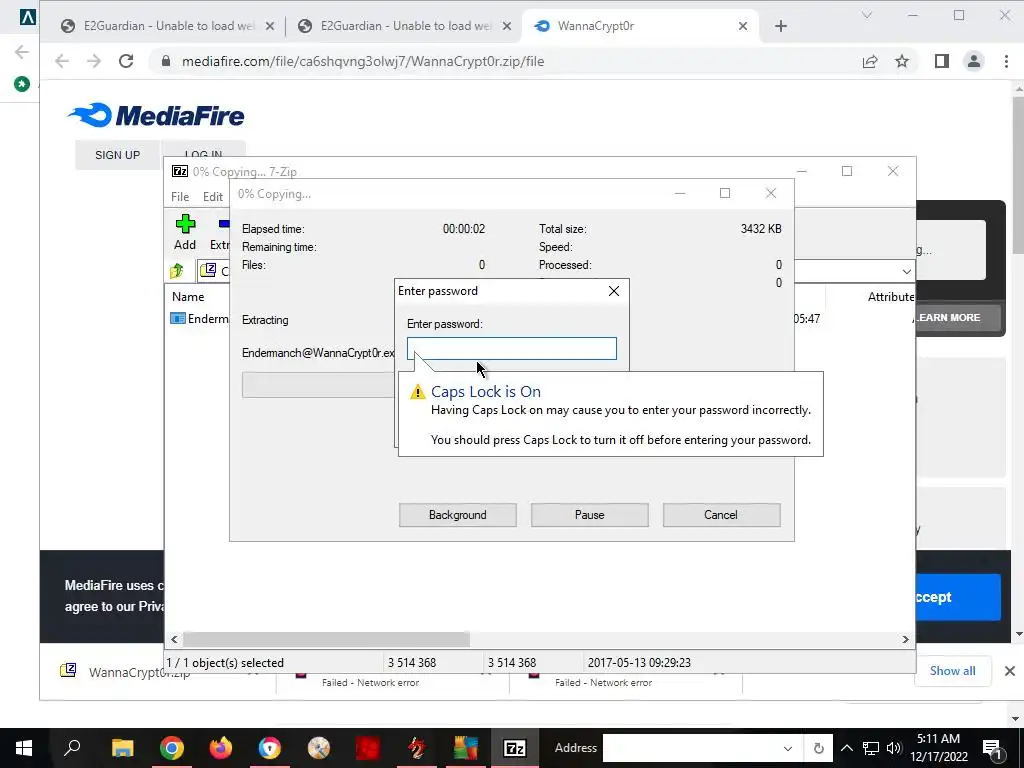Screen dimensions: 1024x768
Task: Click Show all downloads
Action: (952, 671)
